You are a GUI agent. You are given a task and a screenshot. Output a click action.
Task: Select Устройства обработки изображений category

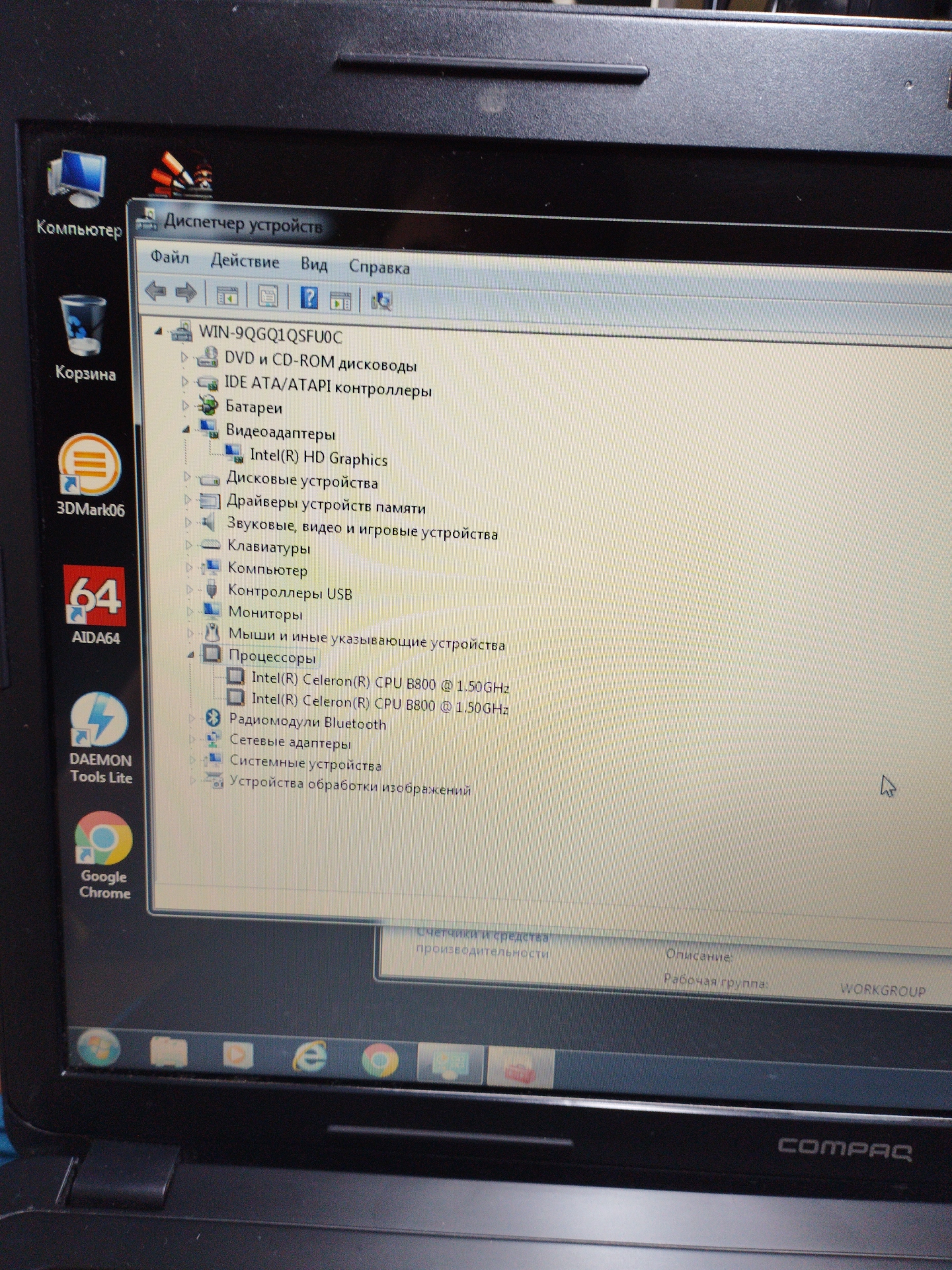pyautogui.click(x=350, y=786)
